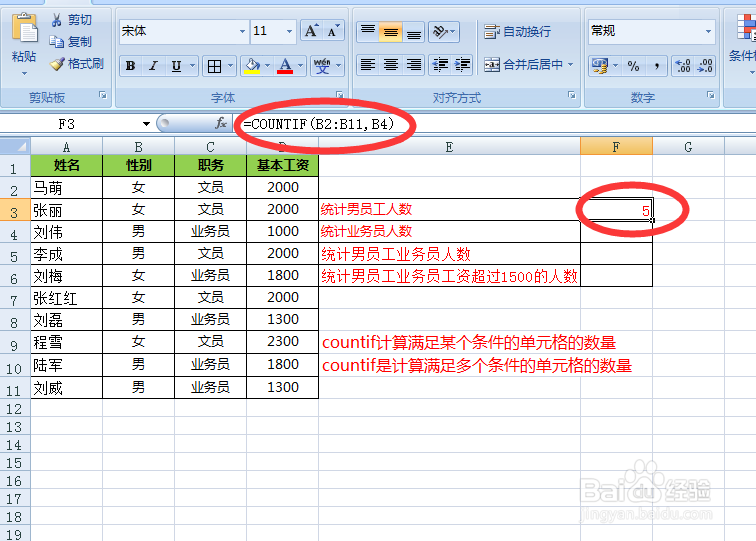Click the Cut (剪切) scissors icon
This screenshot has height=541, width=756.
(56, 20)
